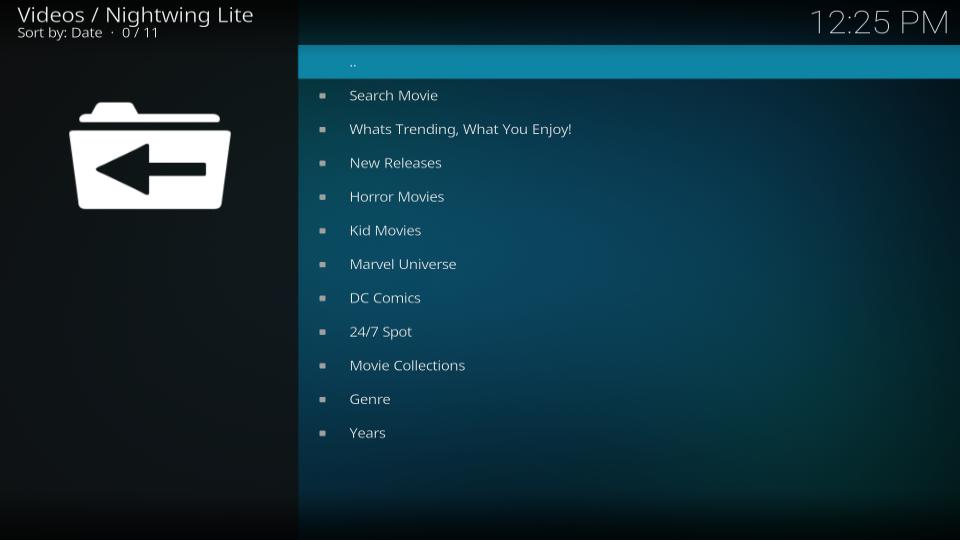Click the bullet icon beside Years
960x540 pixels.
click(323, 432)
